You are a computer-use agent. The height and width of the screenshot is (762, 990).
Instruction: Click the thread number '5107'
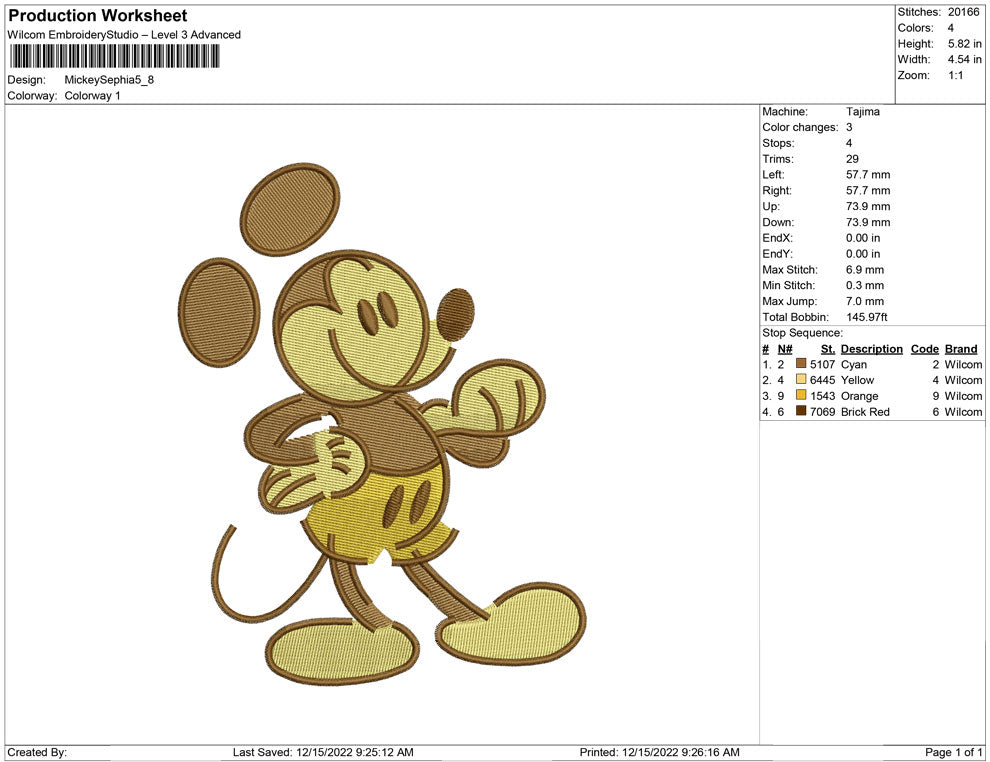click(823, 364)
